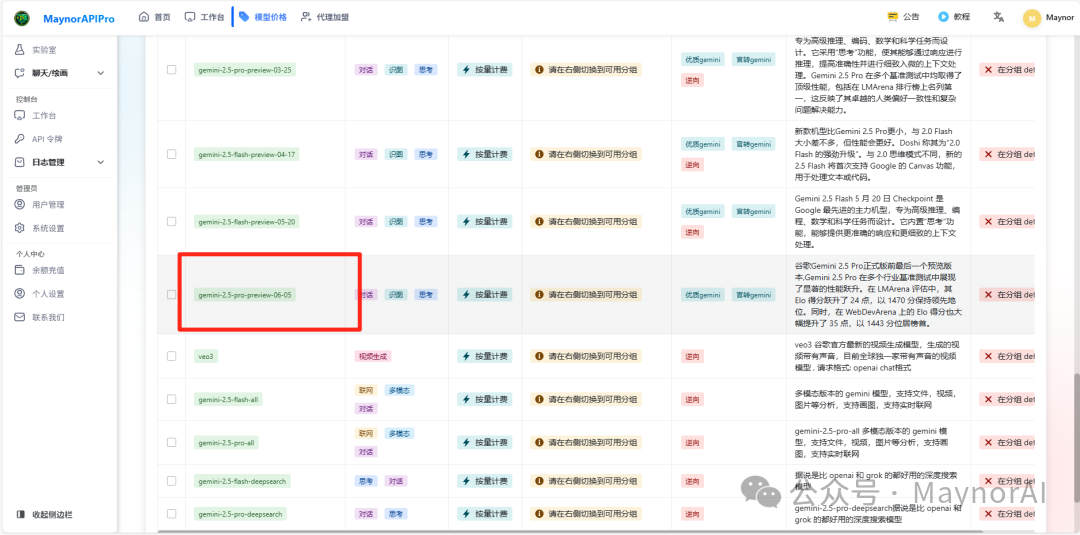Click 多模态 tag in gemini-2.5-pro-all row
This screenshot has width=1080, height=535.
click(399, 433)
